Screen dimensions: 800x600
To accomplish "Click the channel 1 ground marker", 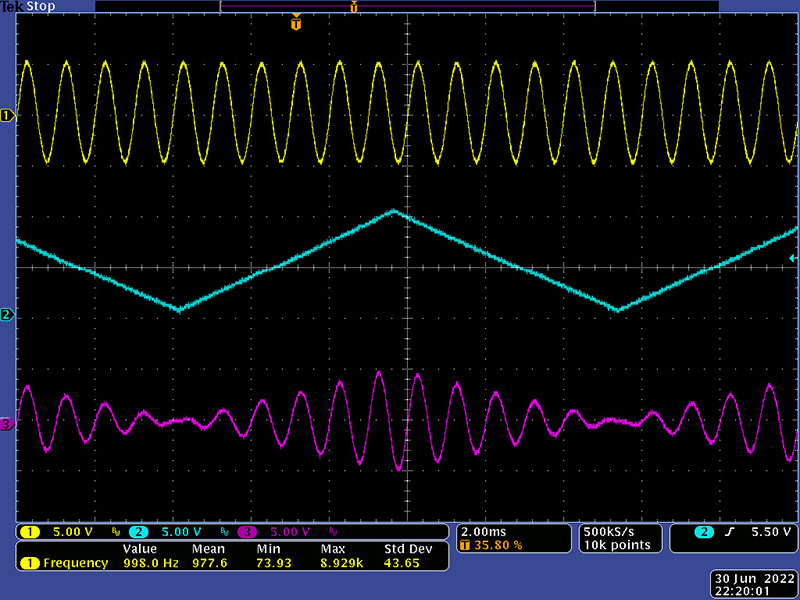I will pos(8,115).
